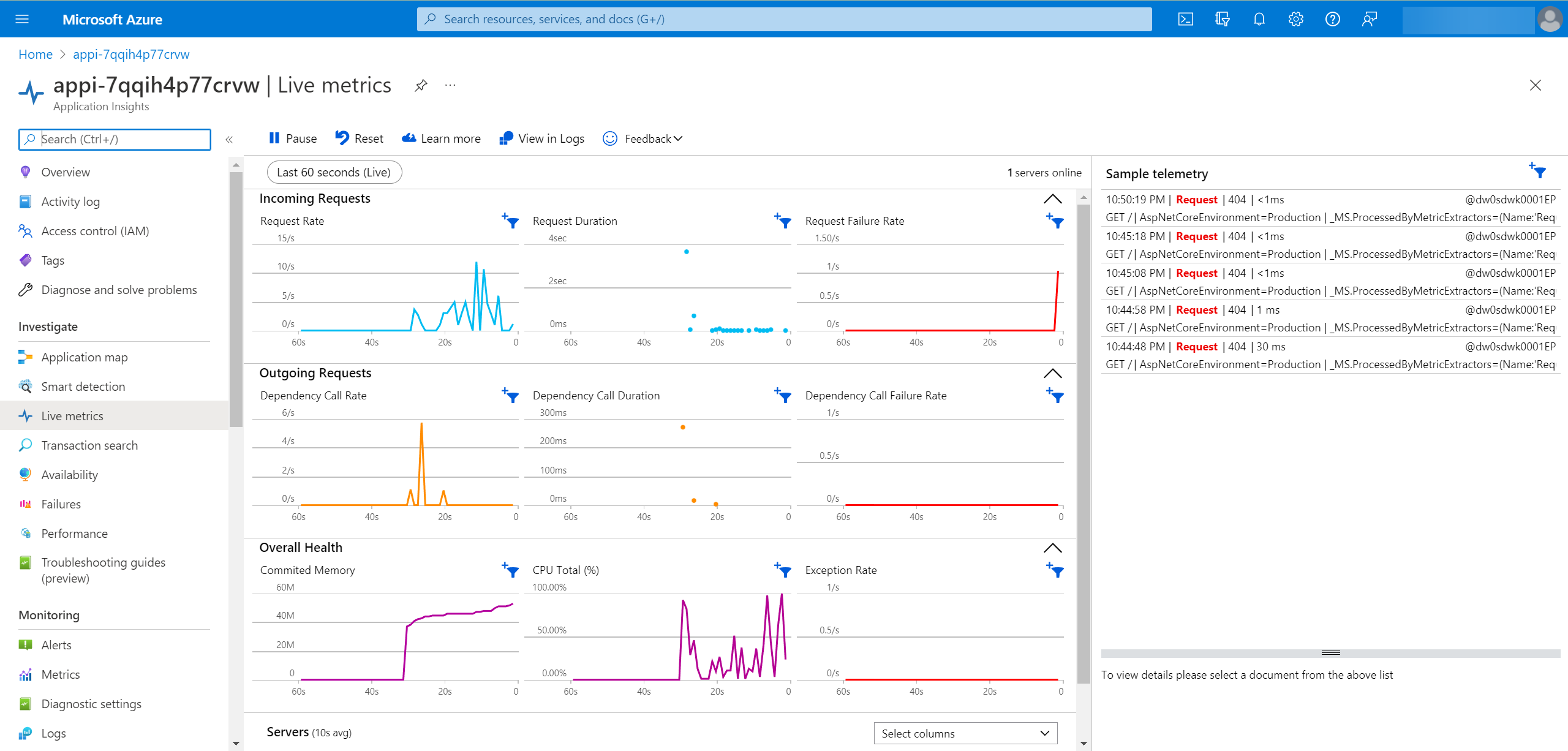This screenshot has height=751, width=1568.
Task: Open the Feedback dropdown
Action: [x=643, y=138]
